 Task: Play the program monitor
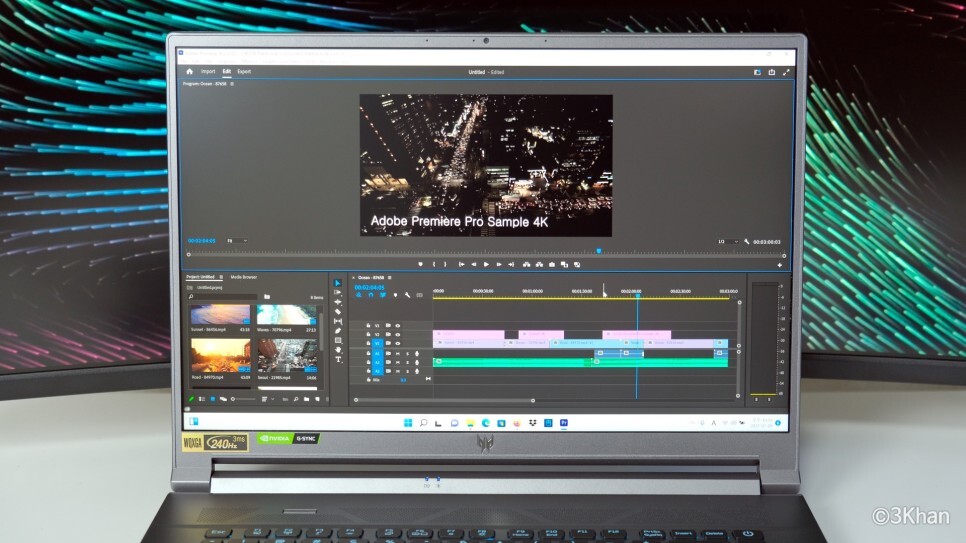[486, 264]
